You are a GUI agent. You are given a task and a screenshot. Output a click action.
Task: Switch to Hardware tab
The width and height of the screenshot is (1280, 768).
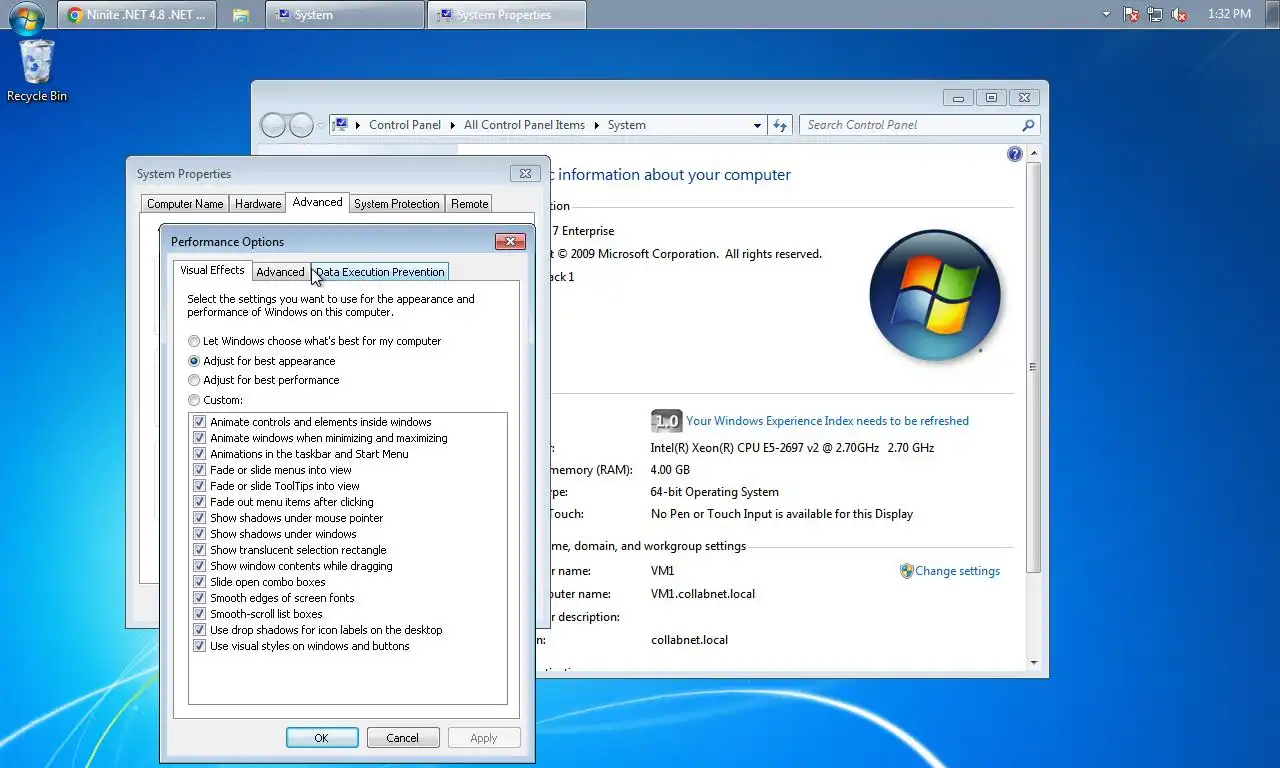[x=258, y=203]
